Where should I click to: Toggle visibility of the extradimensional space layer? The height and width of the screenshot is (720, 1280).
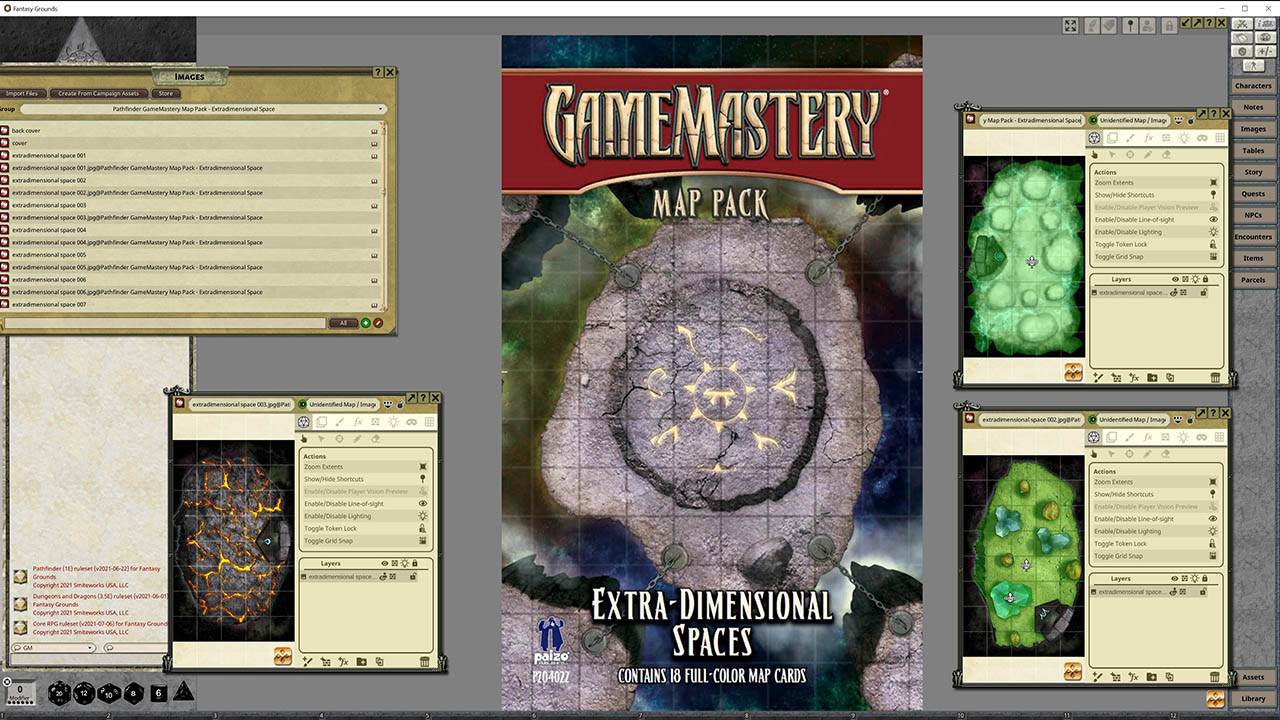coord(385,563)
